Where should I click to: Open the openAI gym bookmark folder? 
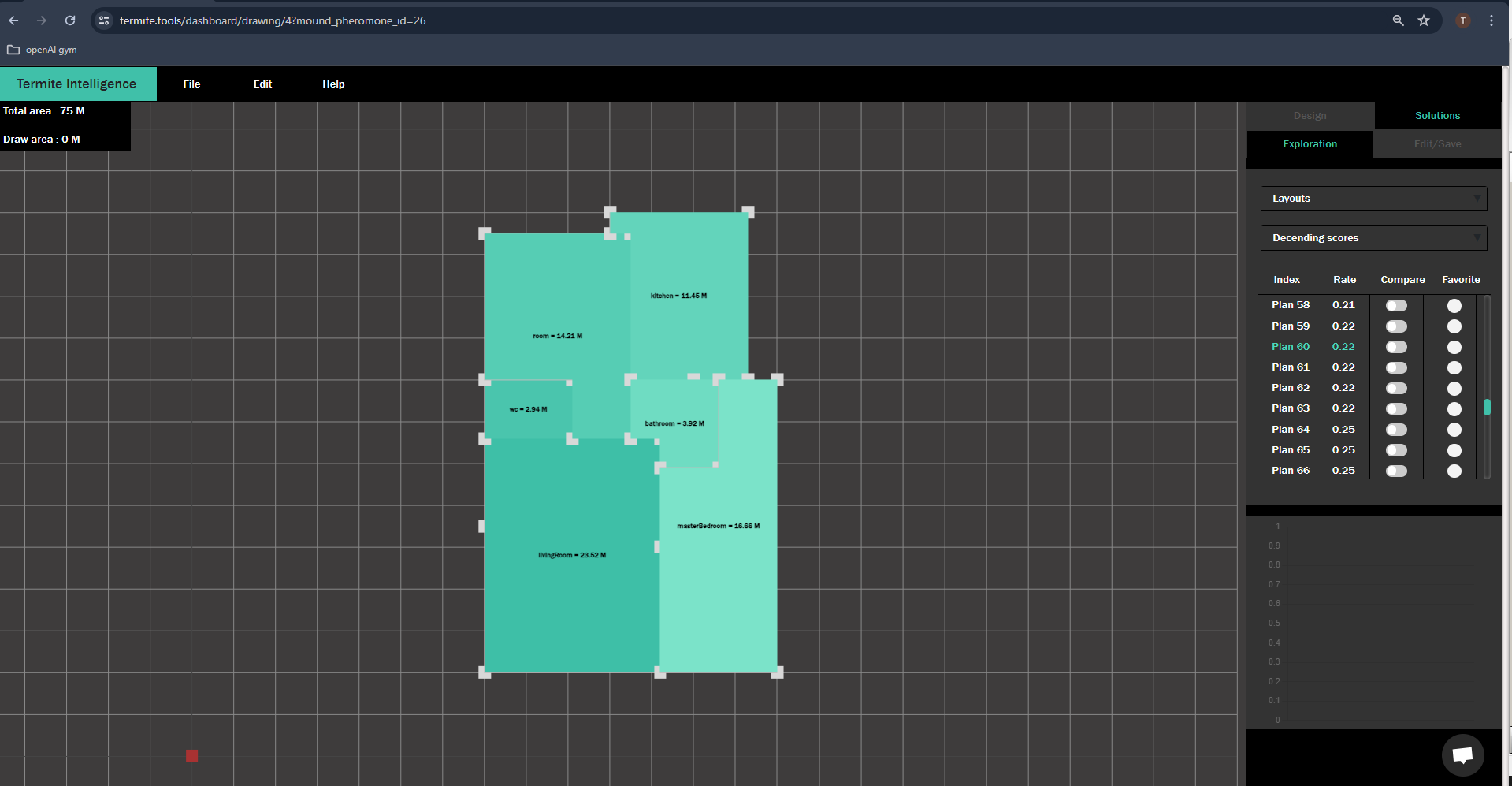[42, 50]
